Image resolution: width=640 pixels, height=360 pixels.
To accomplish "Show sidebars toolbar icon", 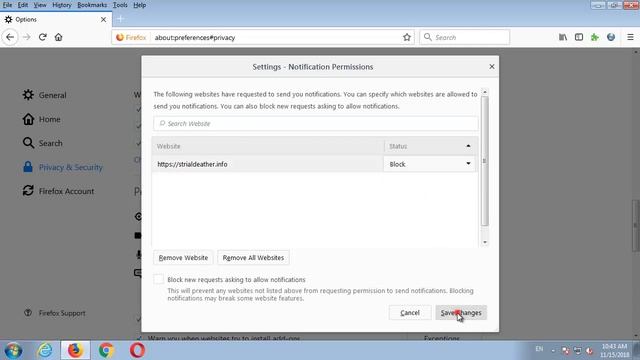I will tap(579, 37).
